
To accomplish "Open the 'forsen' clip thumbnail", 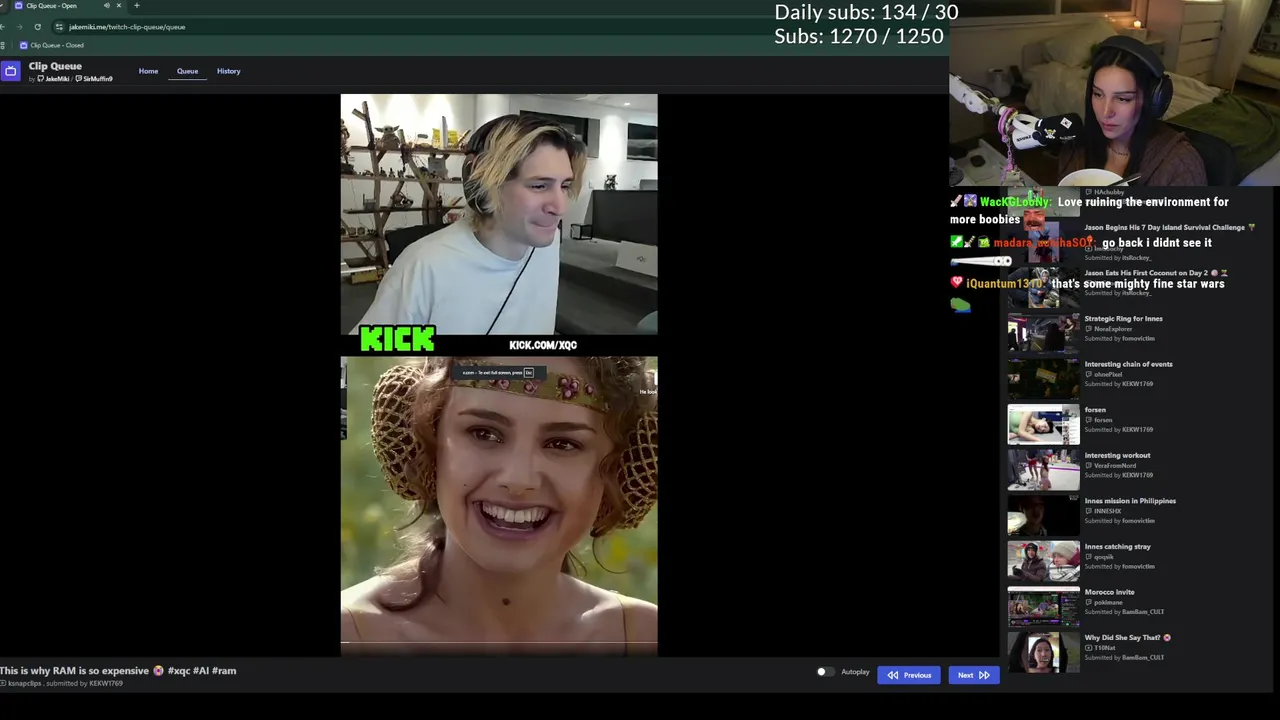I will [x=1043, y=425].
